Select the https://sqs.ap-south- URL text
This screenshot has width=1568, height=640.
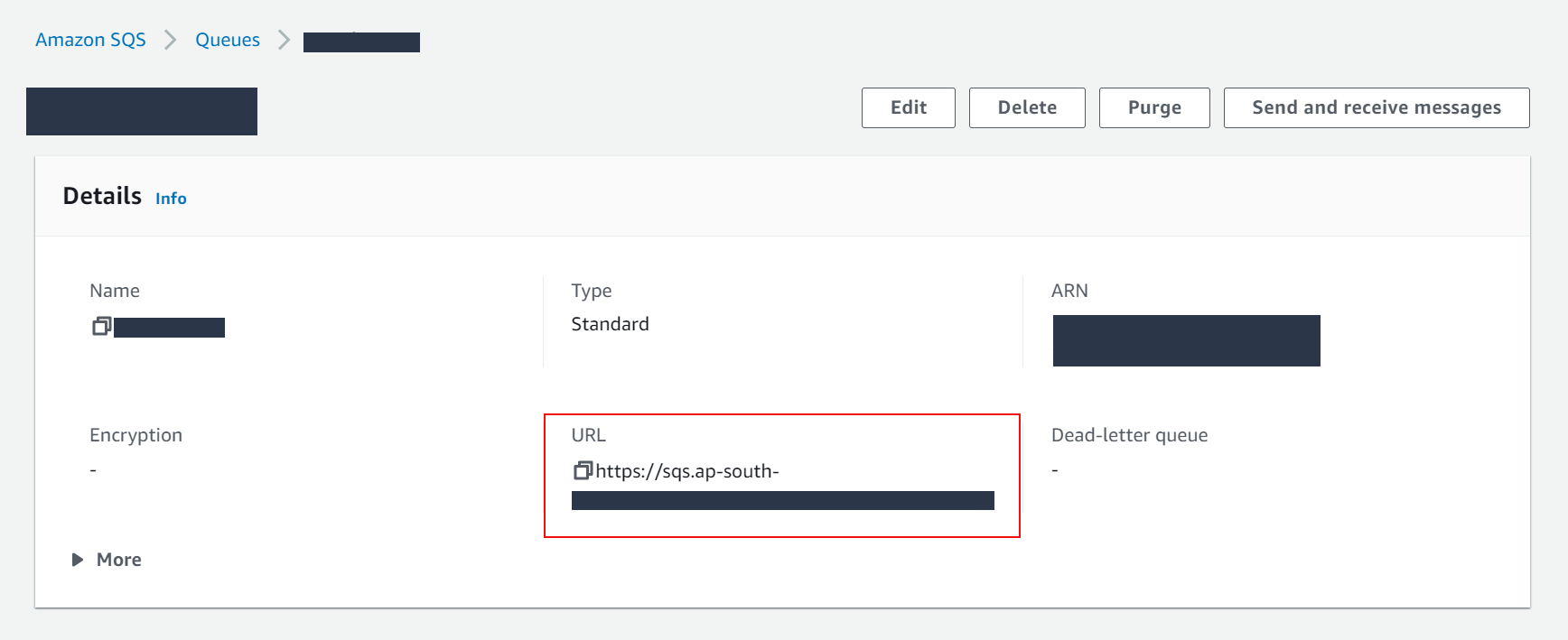(x=687, y=471)
